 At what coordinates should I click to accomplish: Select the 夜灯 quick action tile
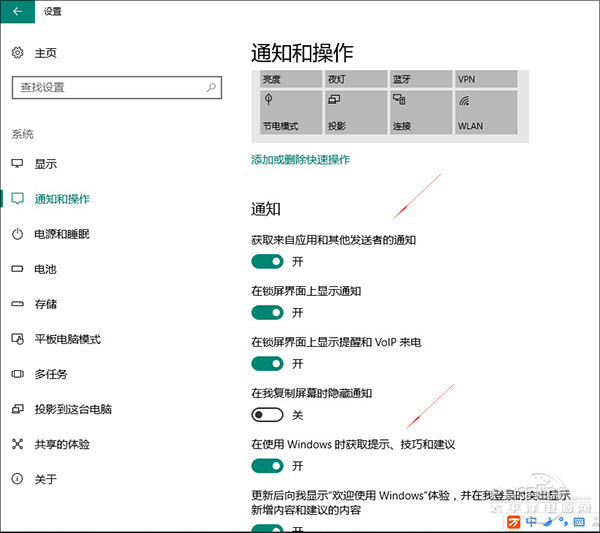coord(354,79)
